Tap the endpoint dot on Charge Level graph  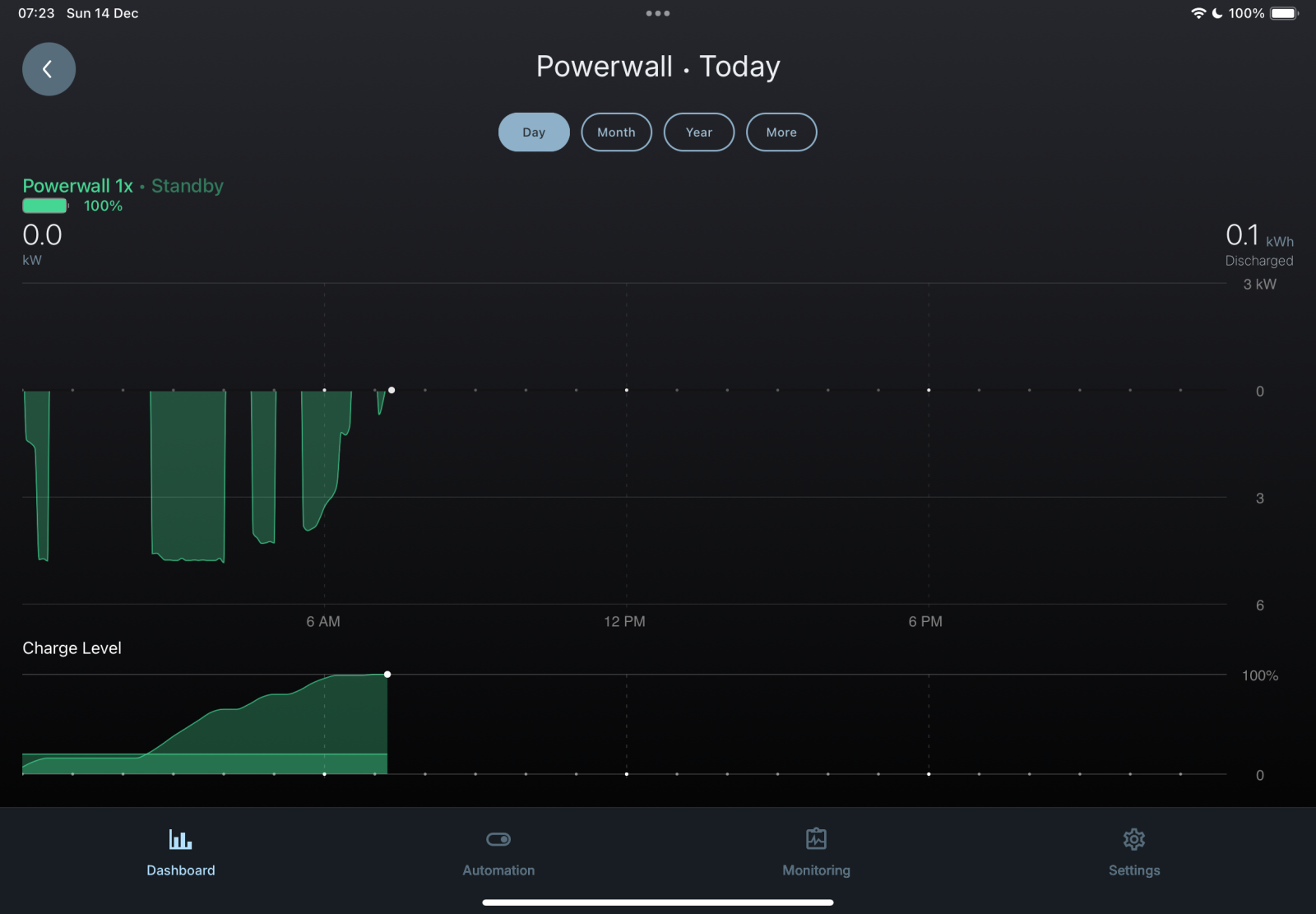point(387,675)
